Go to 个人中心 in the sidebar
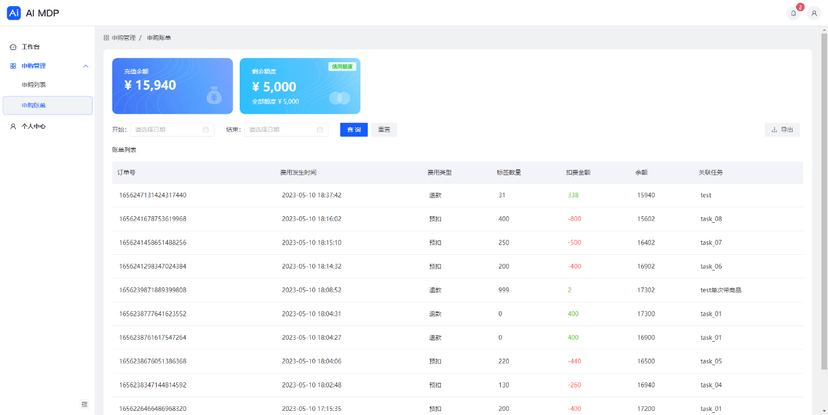 tap(34, 127)
